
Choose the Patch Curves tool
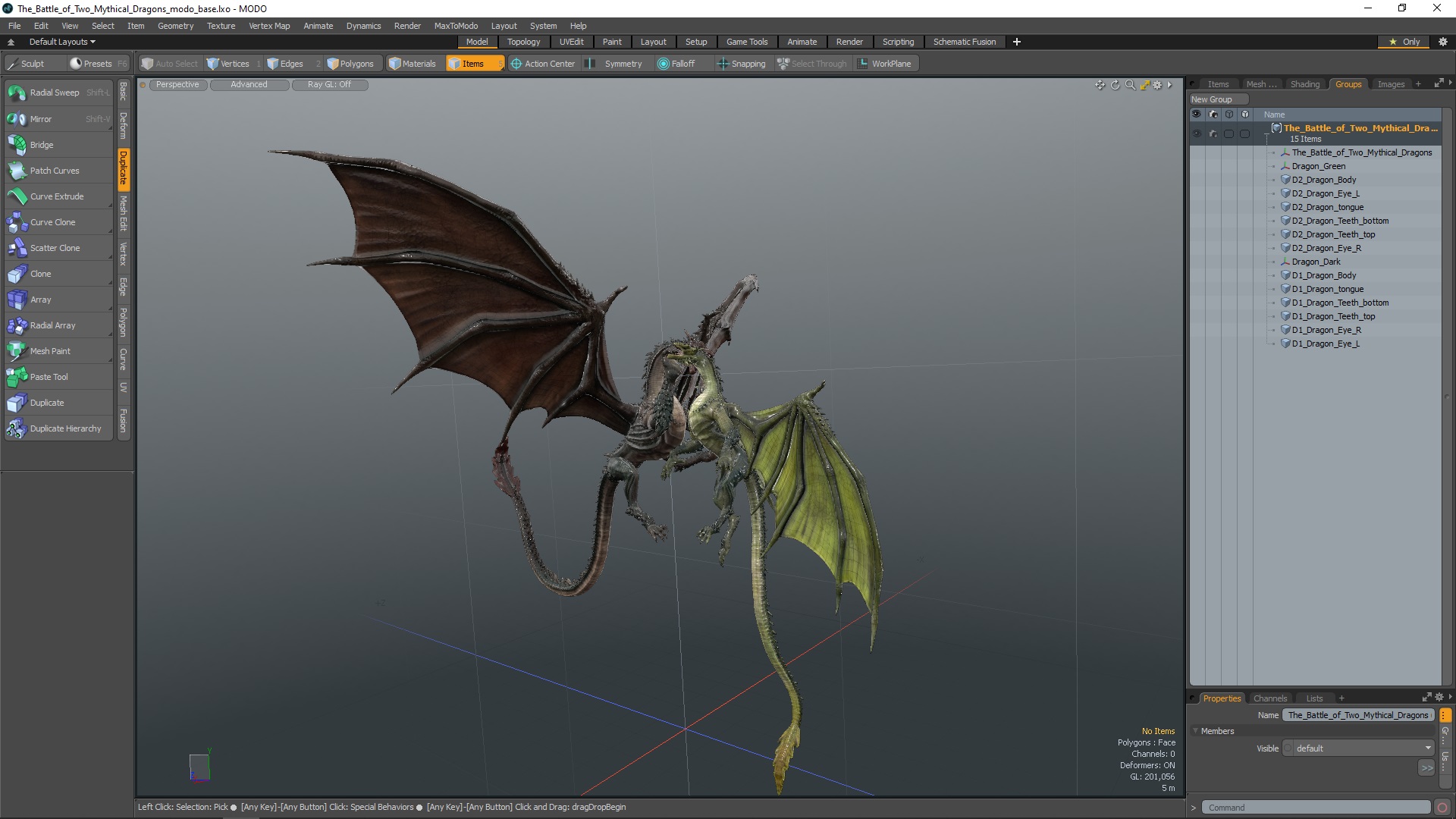click(58, 171)
